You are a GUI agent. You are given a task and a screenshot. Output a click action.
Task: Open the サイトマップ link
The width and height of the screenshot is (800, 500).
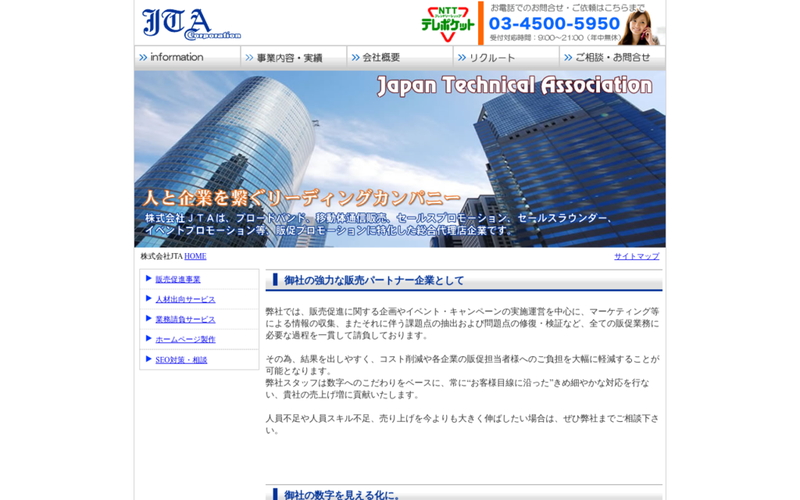pos(636,257)
